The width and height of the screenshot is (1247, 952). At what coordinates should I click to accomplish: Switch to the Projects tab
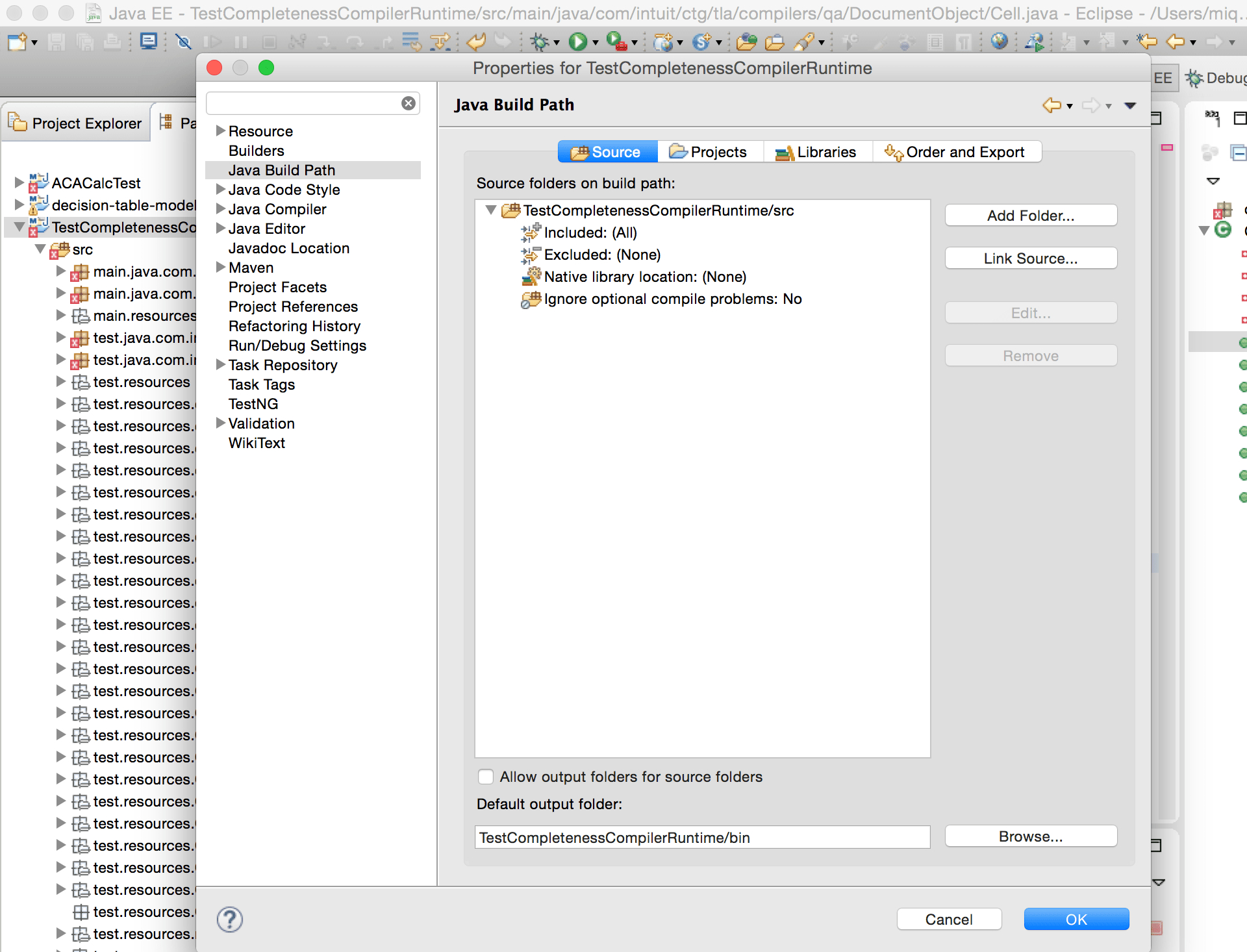tap(711, 152)
